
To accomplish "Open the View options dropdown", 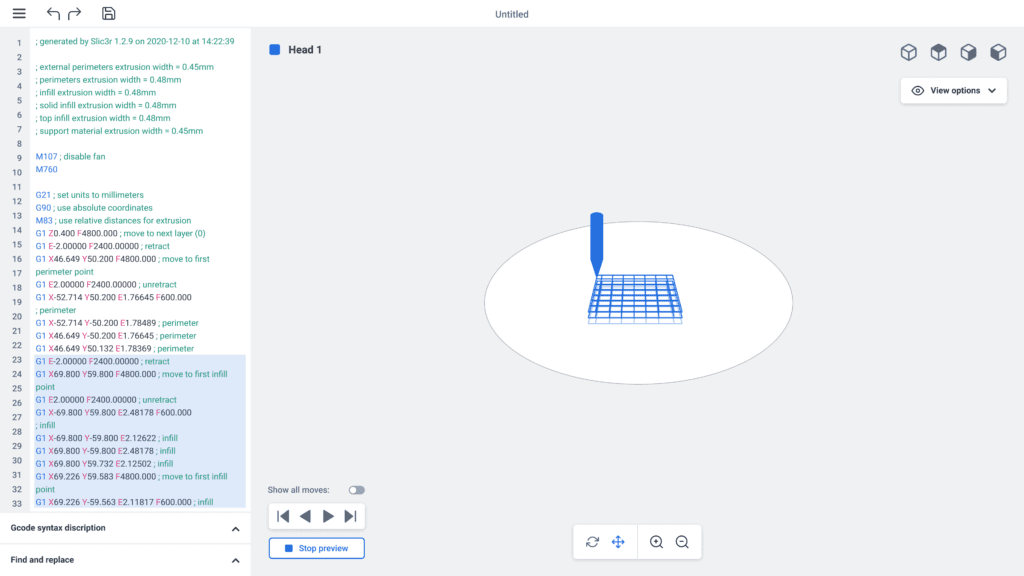I will [953, 91].
